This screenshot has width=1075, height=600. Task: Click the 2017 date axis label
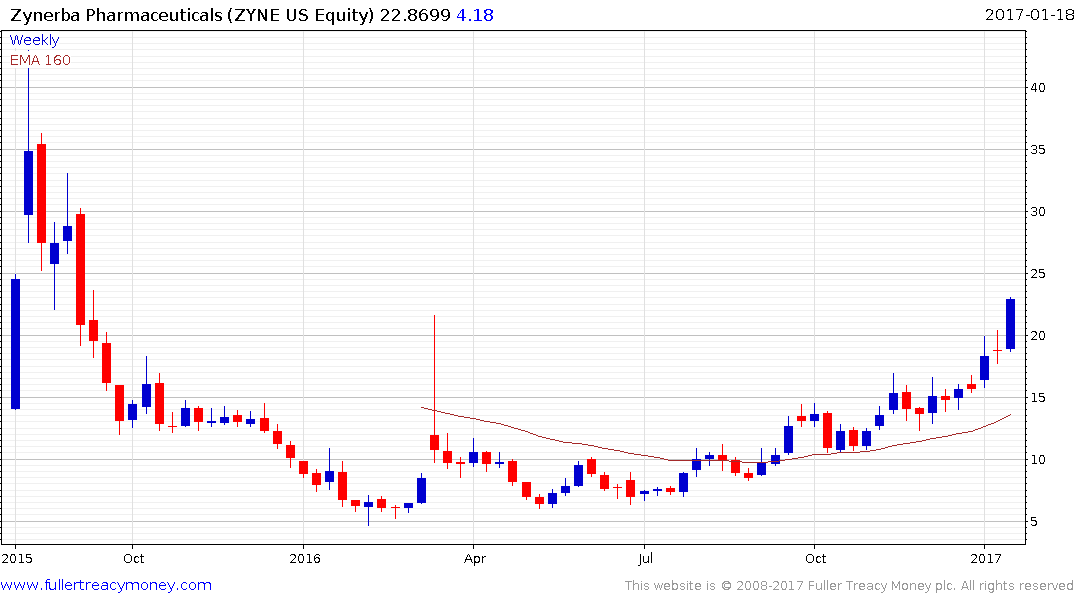[987, 558]
